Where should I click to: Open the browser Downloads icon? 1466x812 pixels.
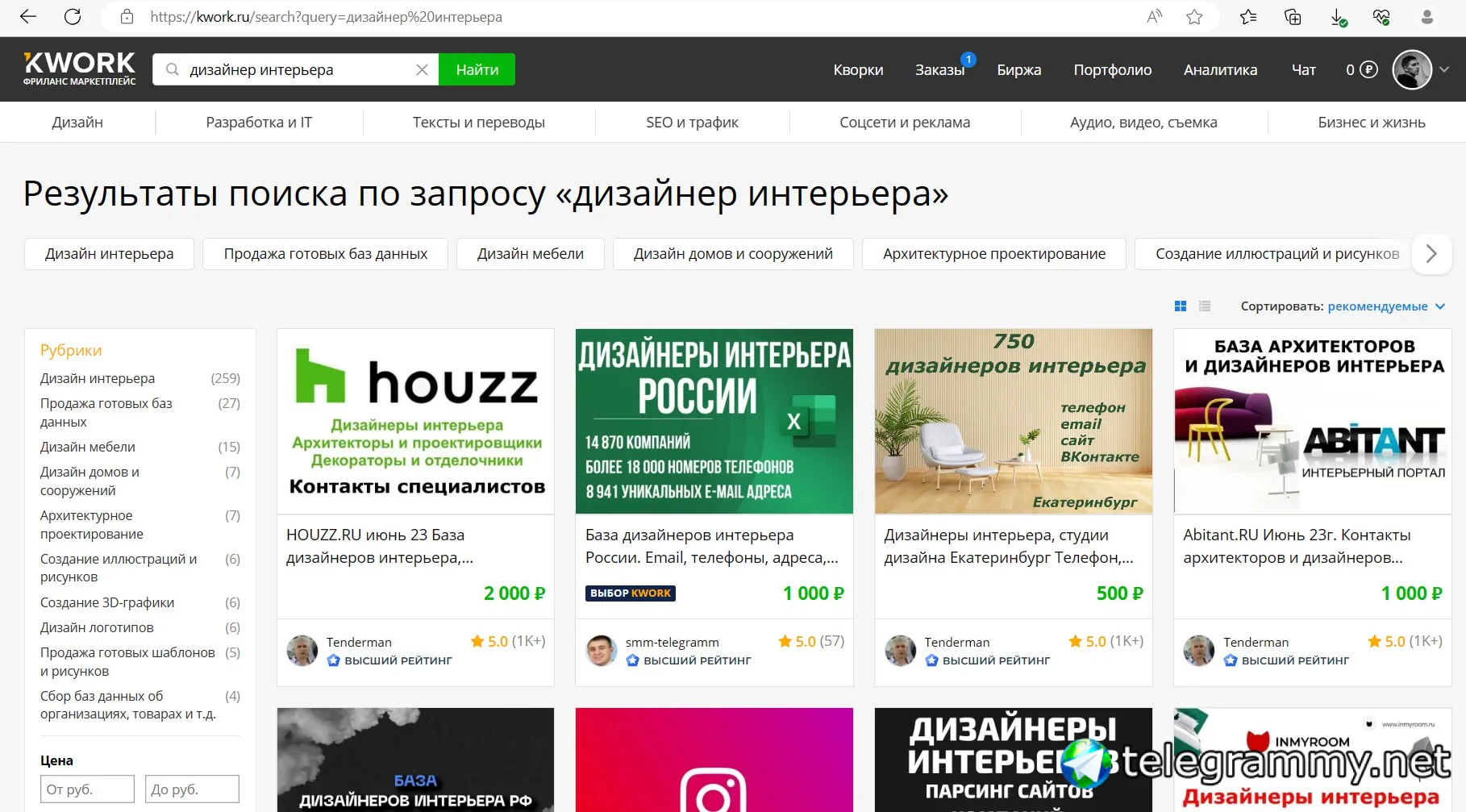click(1338, 17)
